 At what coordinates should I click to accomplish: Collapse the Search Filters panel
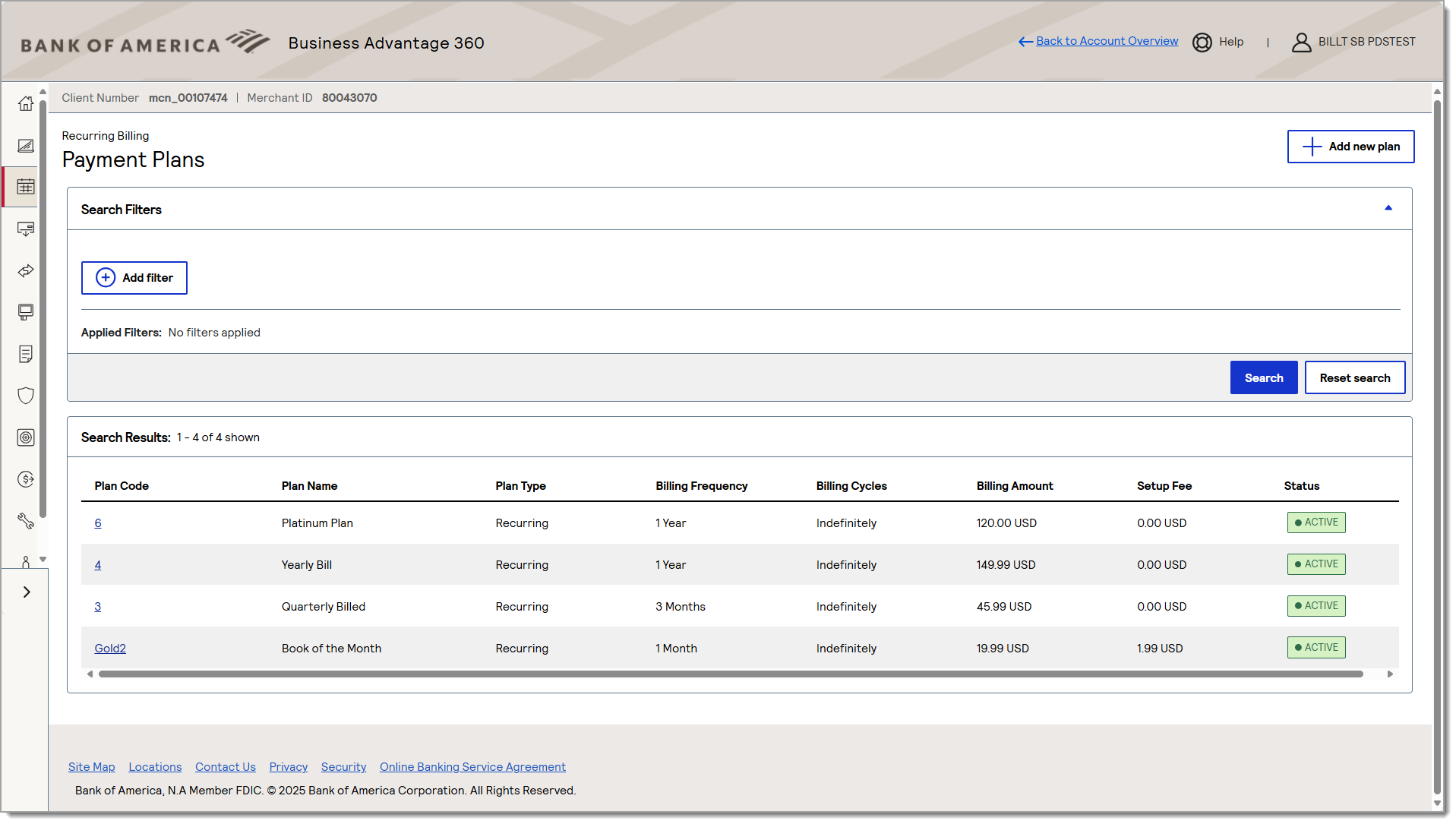click(x=1388, y=208)
